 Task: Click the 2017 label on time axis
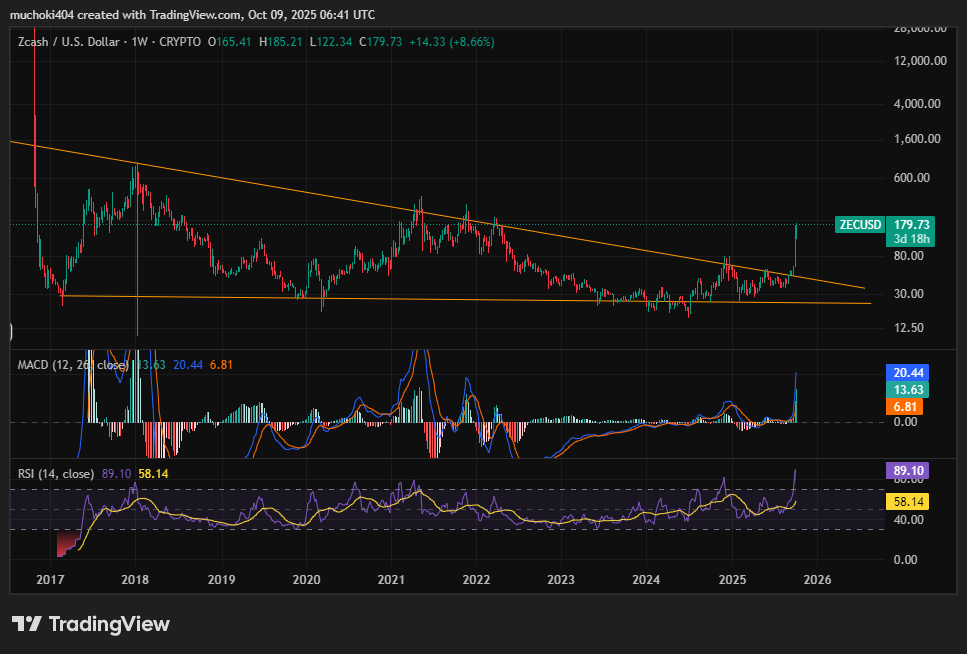coord(50,580)
